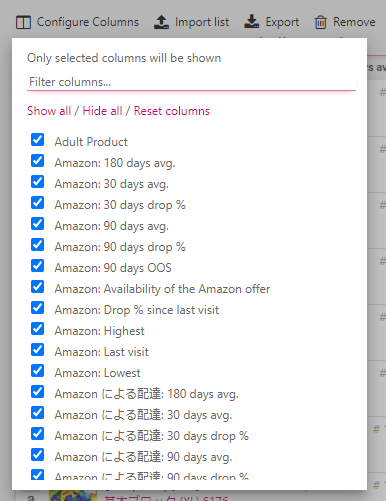Click the Export toolbar label
The image size is (386, 501).
point(282,22)
